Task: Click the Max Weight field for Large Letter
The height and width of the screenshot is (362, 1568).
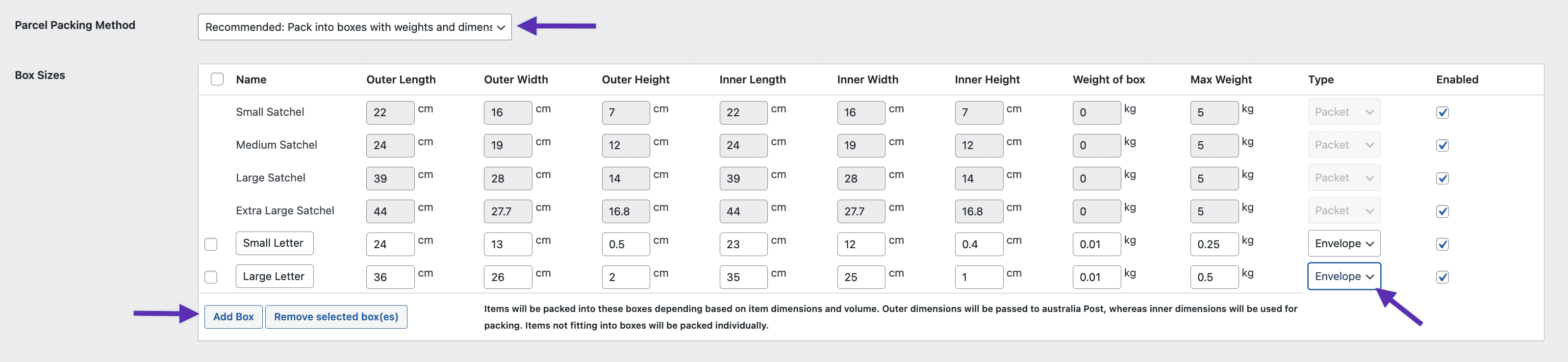Action: [1214, 276]
